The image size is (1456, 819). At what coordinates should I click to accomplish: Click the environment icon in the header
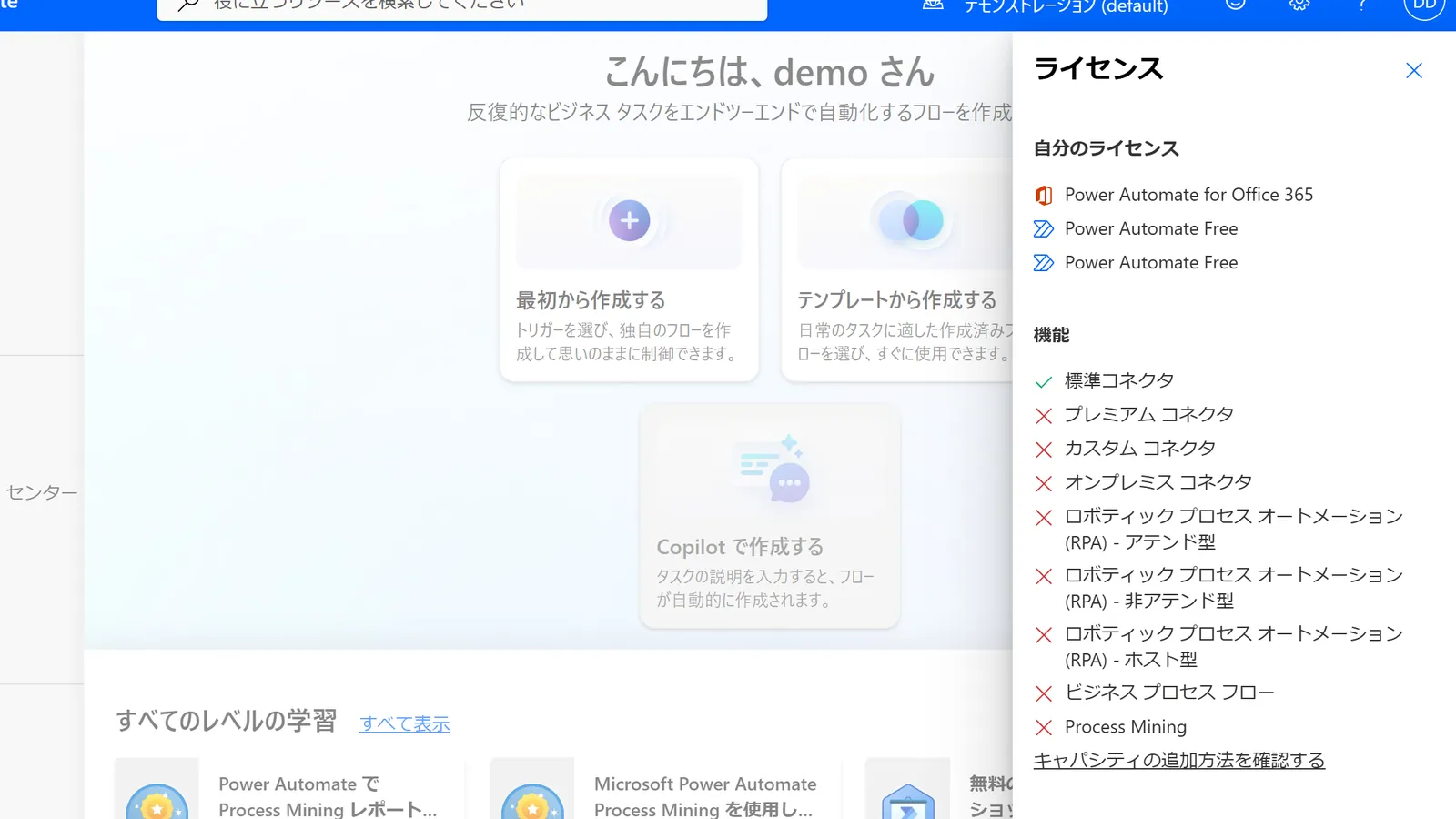pyautogui.click(x=933, y=5)
